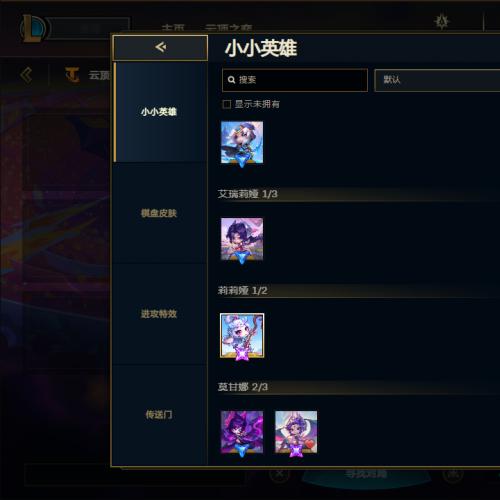Screen dimensions: 500x500
Task: Collapse the 艾瑞莉娅 1/3 section header
Action: pos(358,194)
